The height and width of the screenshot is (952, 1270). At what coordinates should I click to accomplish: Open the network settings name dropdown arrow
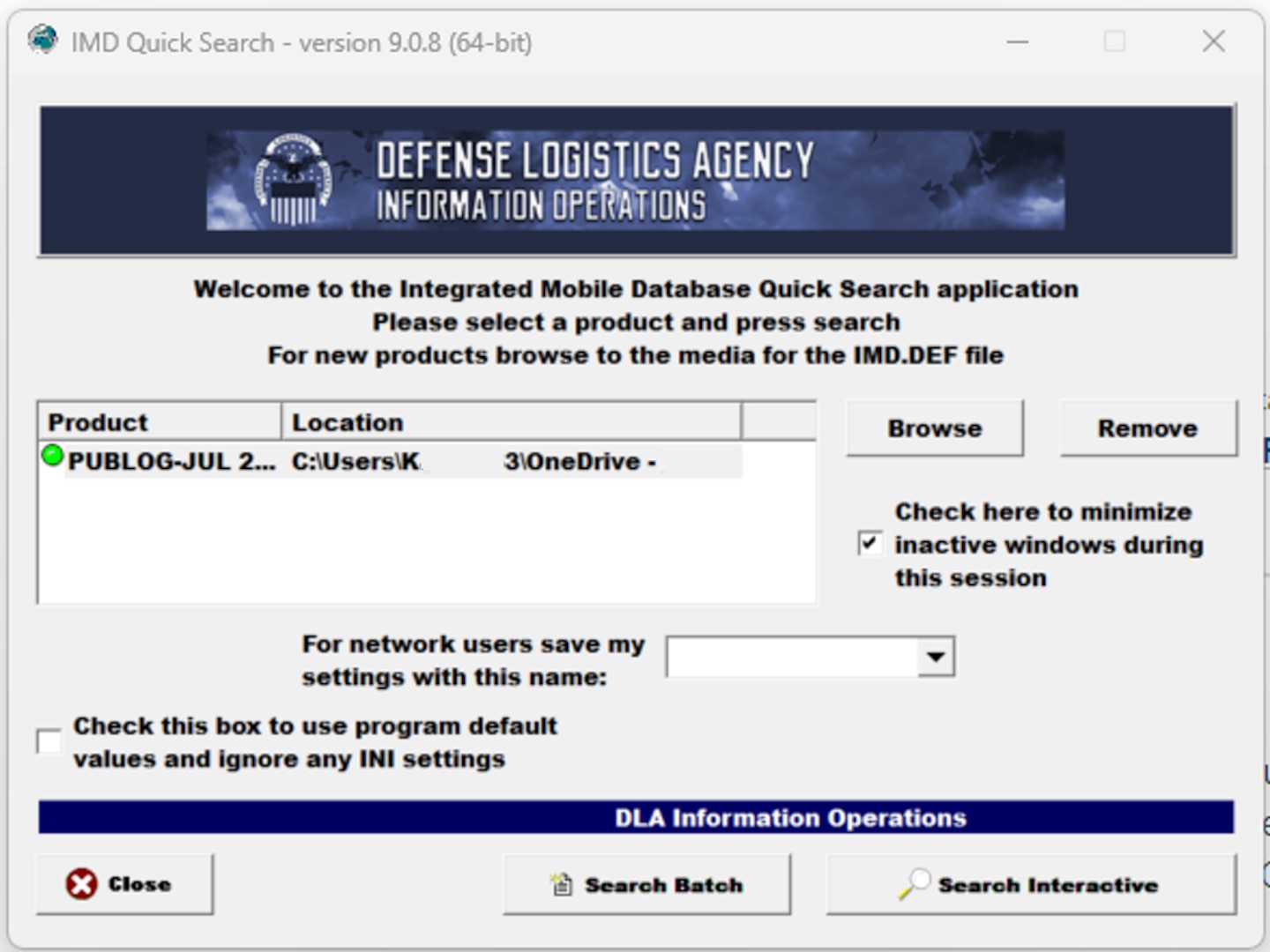pos(935,657)
